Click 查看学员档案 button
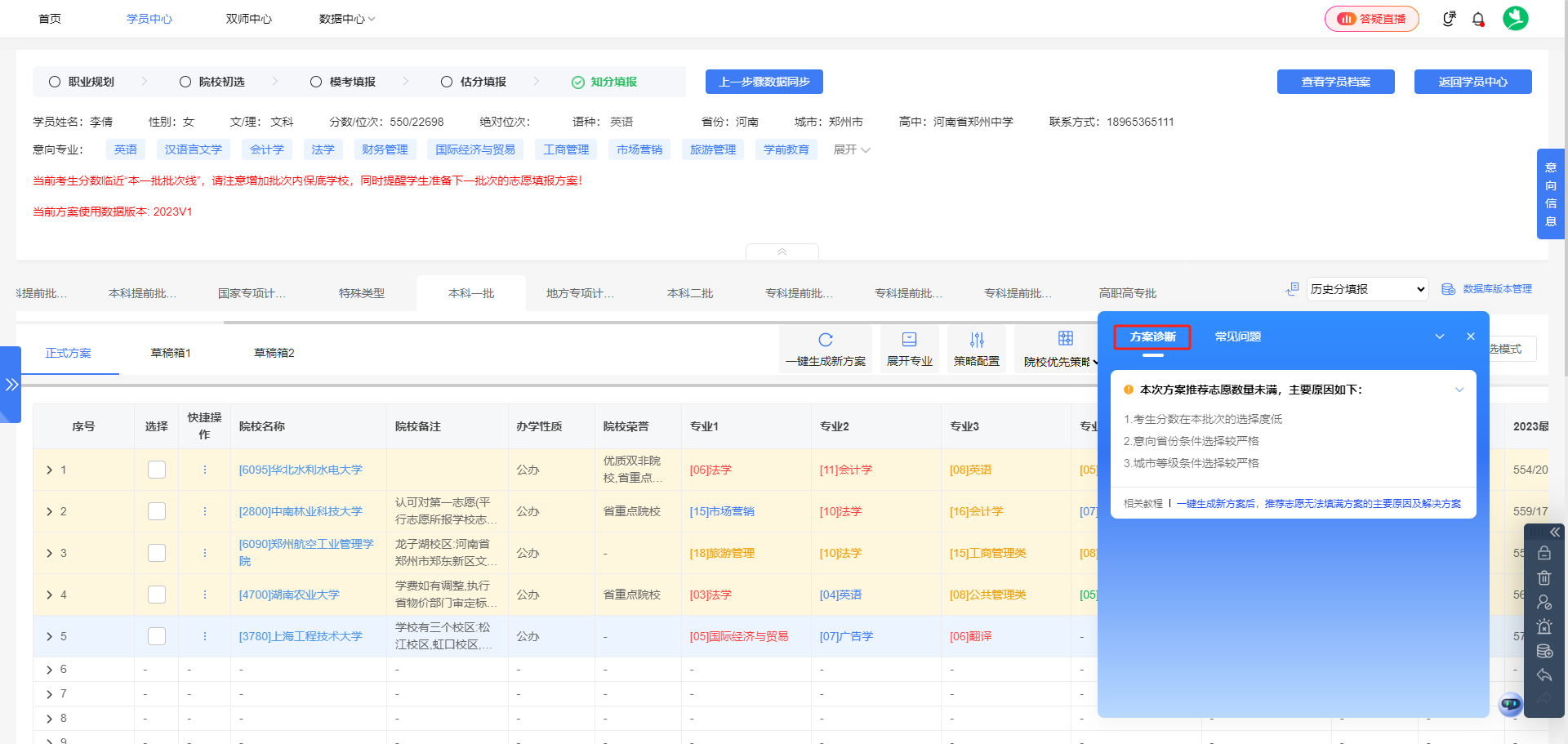This screenshot has height=744, width=1568. [1336, 82]
